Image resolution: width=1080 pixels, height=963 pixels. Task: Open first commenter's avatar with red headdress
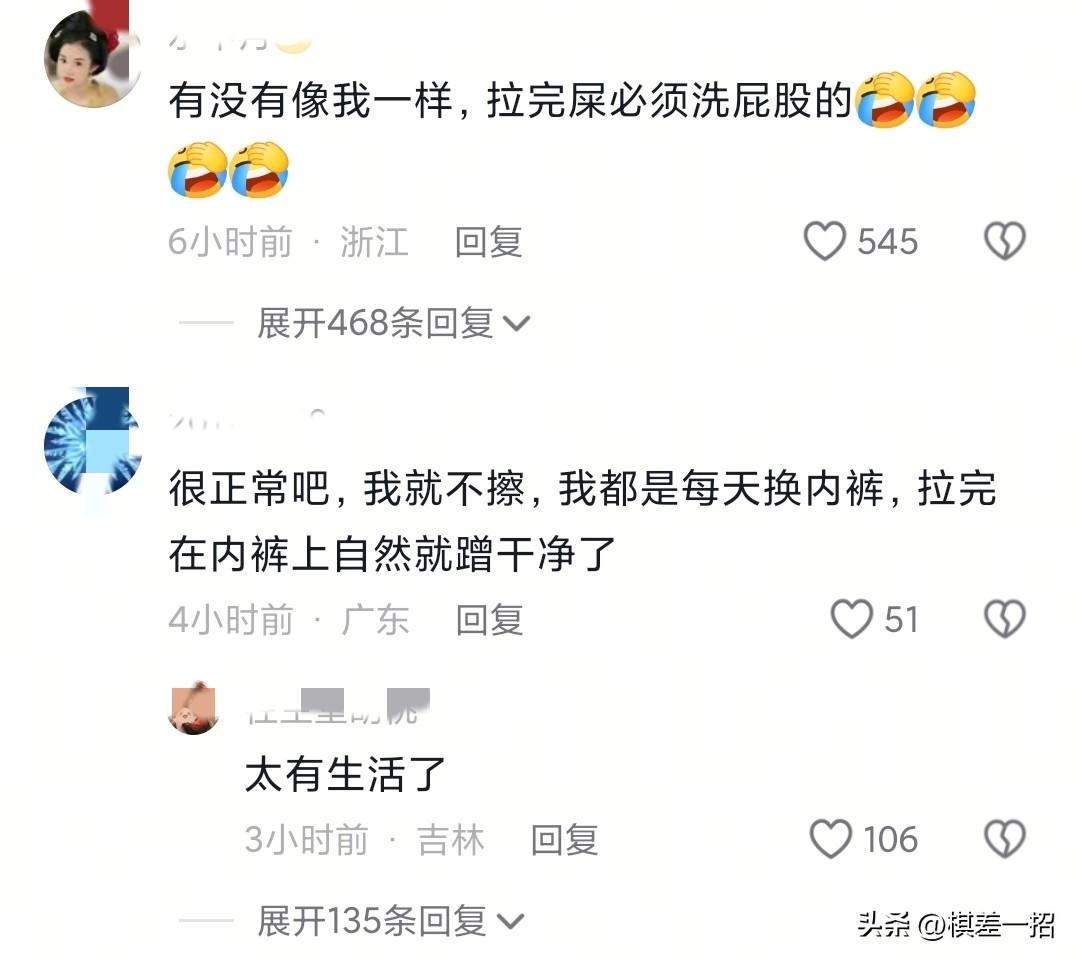pyautogui.click(x=92, y=58)
